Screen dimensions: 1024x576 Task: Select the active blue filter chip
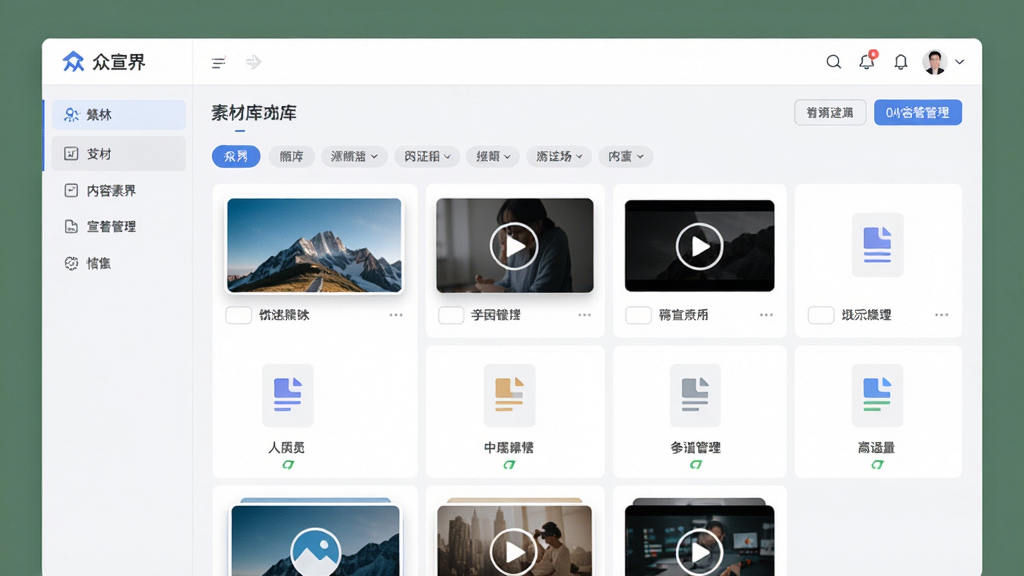pyautogui.click(x=236, y=157)
